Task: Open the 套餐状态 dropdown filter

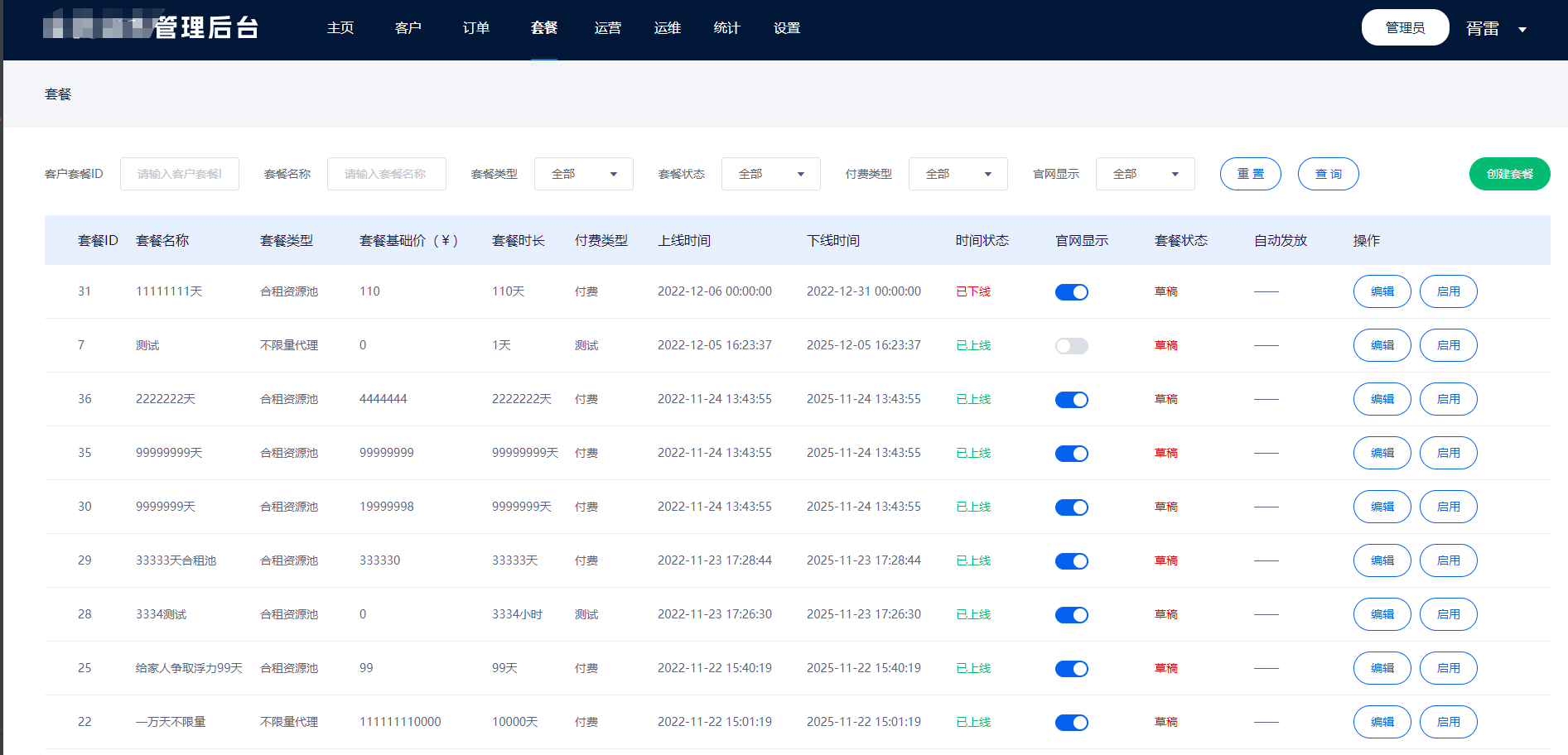Action: 771,174
